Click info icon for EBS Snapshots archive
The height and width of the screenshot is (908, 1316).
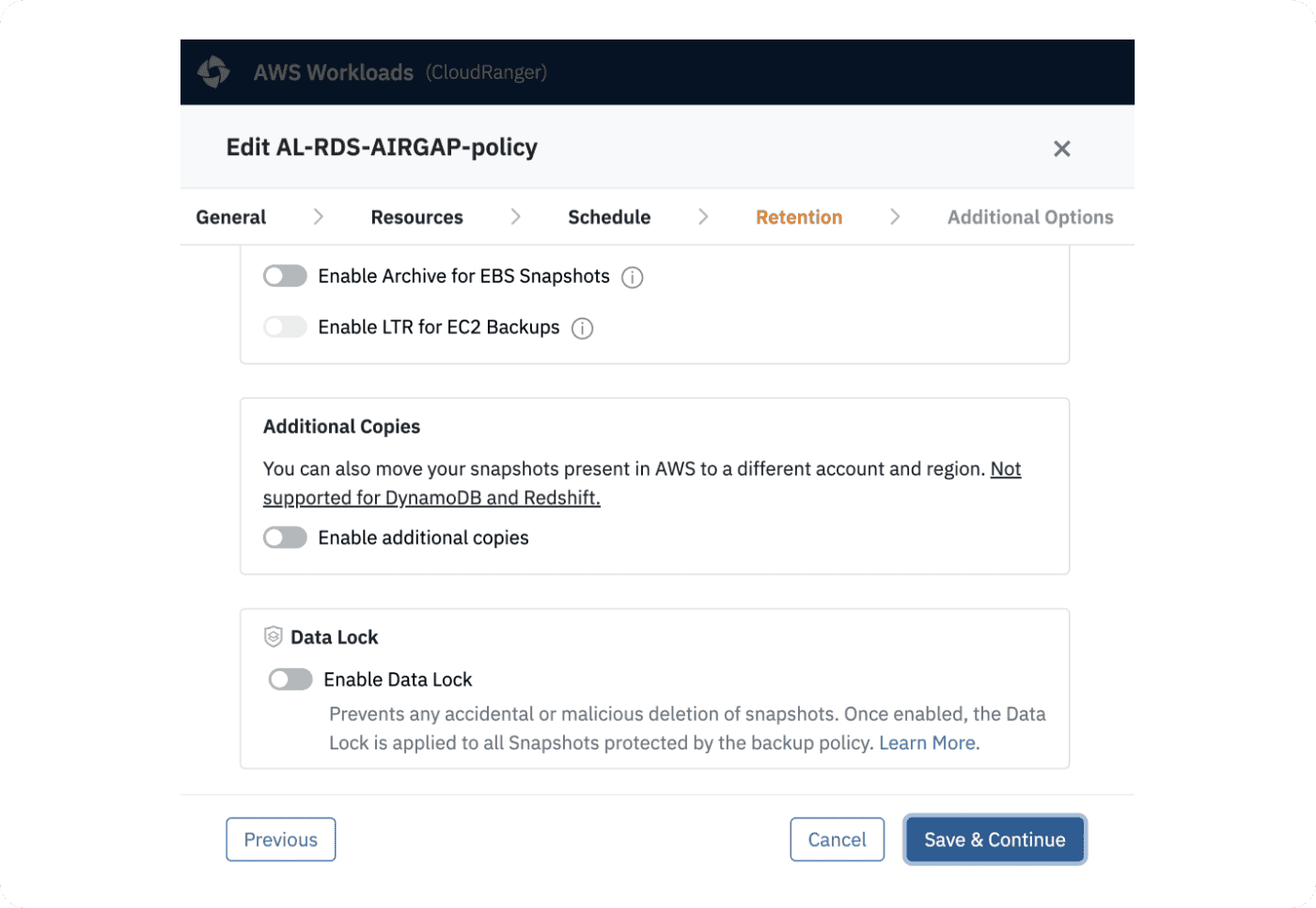pyautogui.click(x=633, y=277)
